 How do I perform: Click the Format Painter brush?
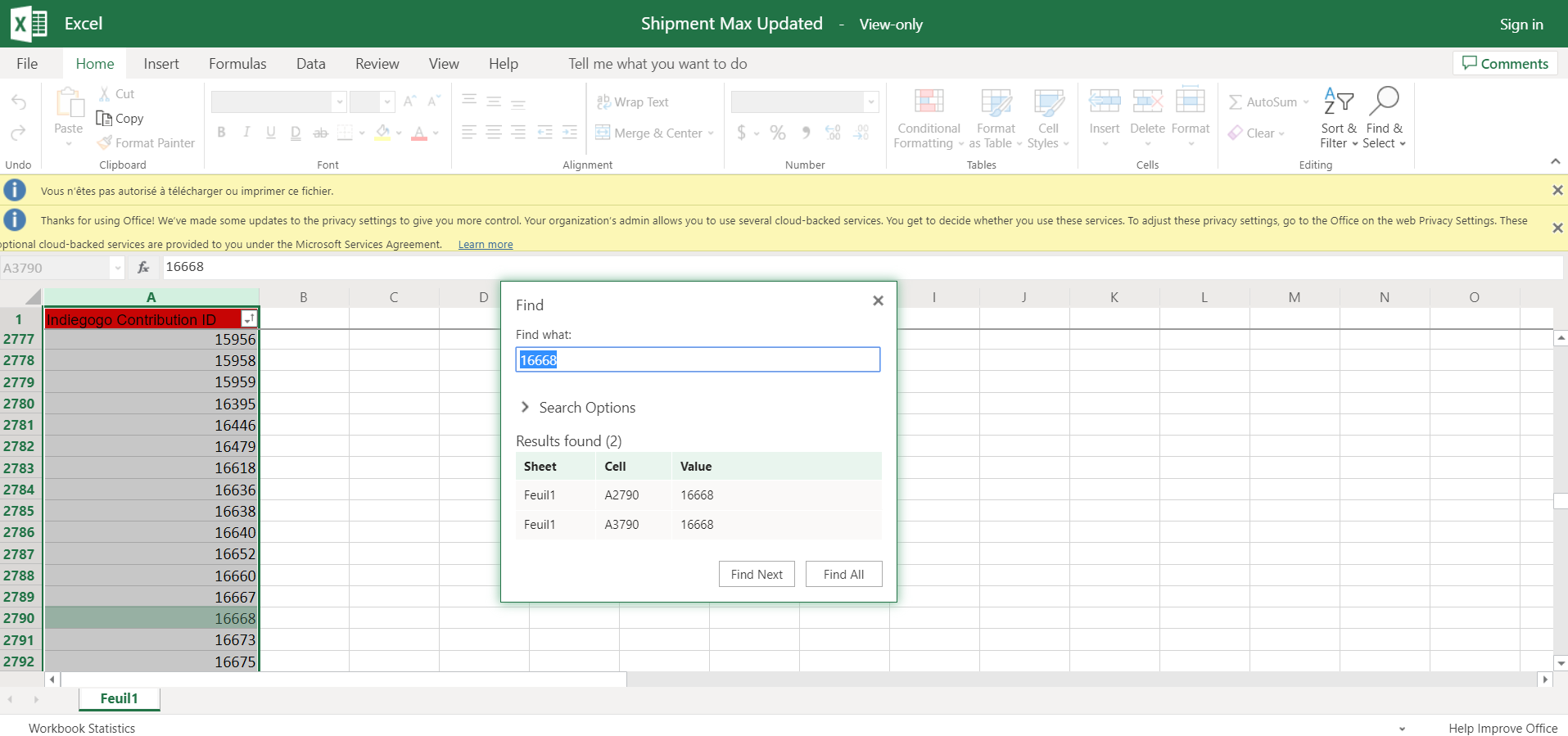coord(104,142)
